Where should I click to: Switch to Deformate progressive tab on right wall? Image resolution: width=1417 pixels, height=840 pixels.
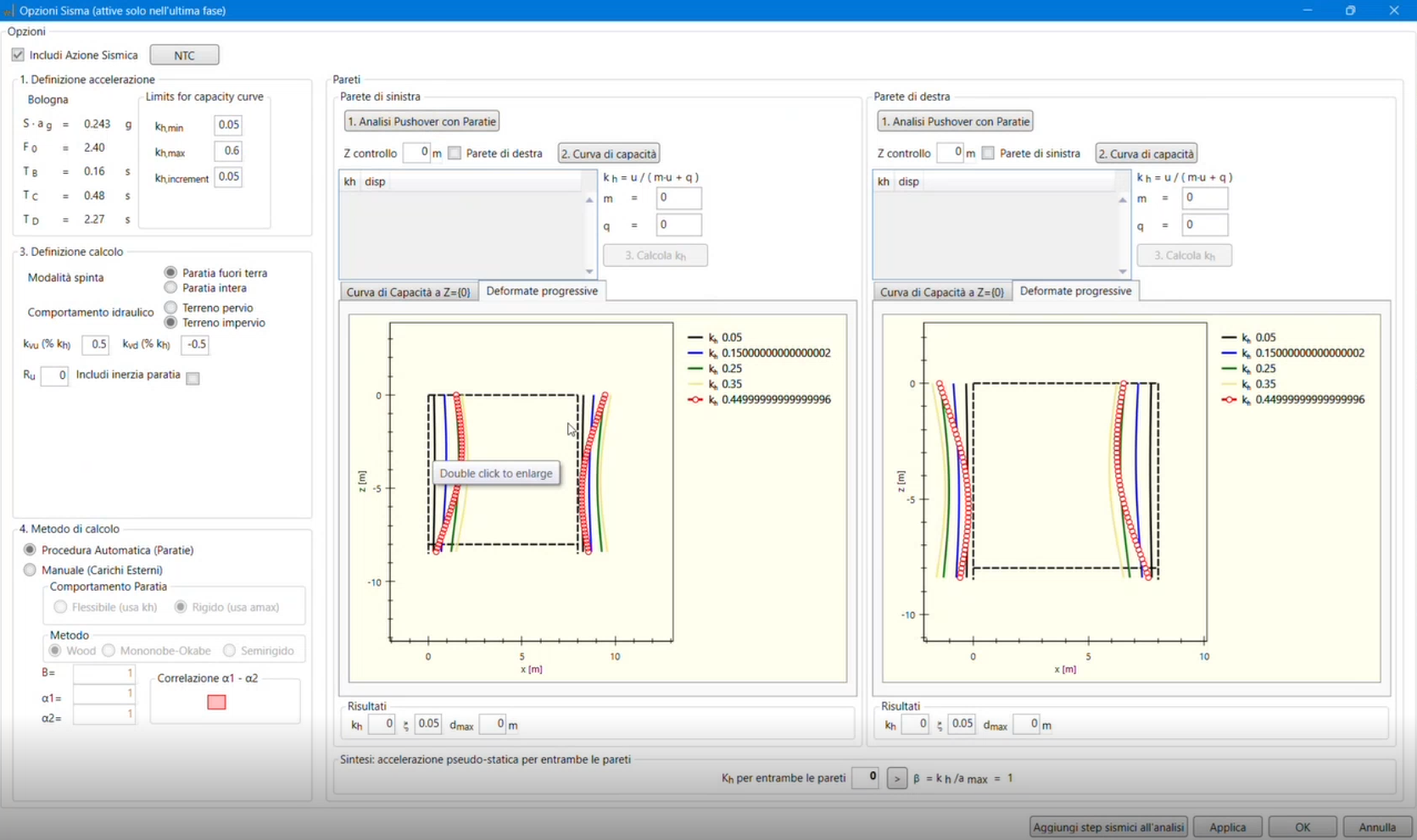point(1074,291)
